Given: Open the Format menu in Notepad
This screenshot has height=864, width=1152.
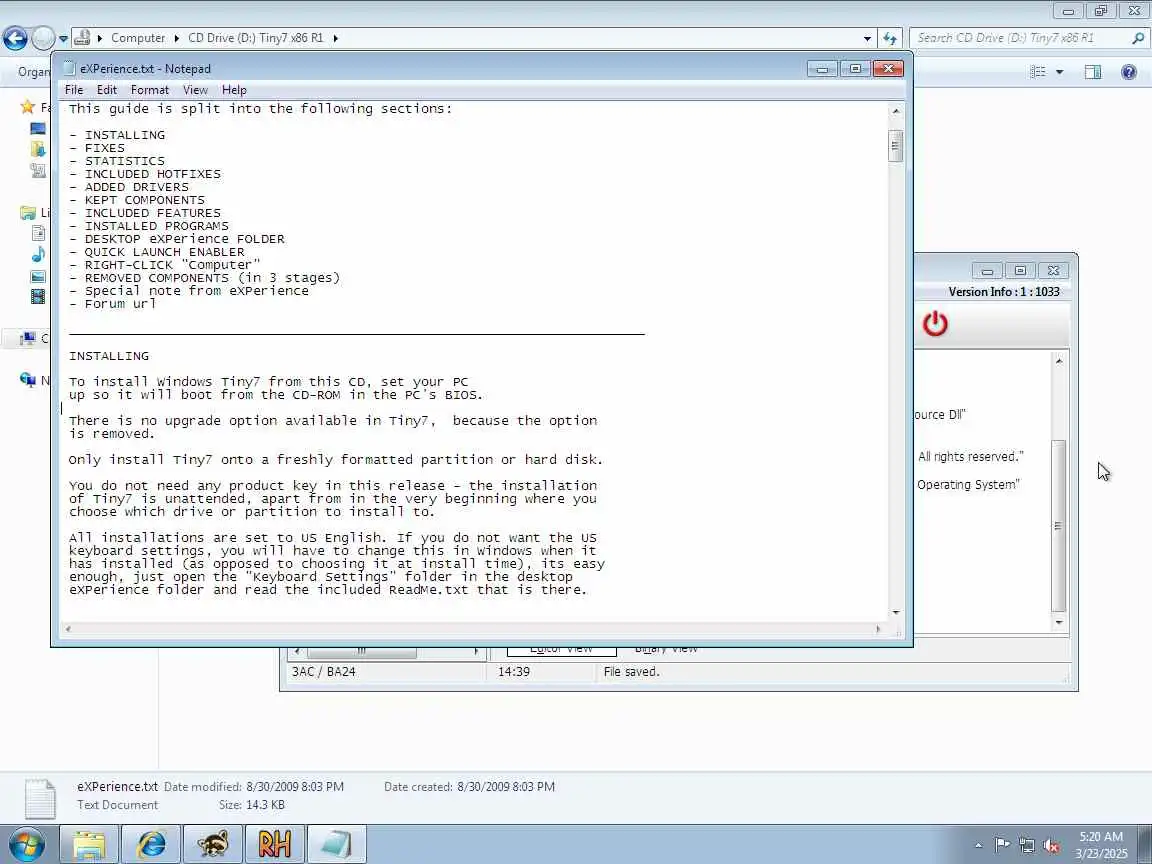Looking at the screenshot, I should [150, 90].
